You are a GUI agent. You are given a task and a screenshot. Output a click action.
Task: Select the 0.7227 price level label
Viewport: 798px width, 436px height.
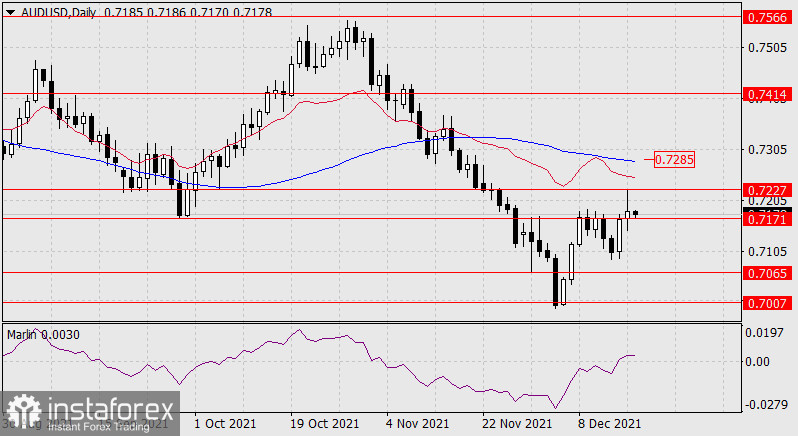(768, 189)
